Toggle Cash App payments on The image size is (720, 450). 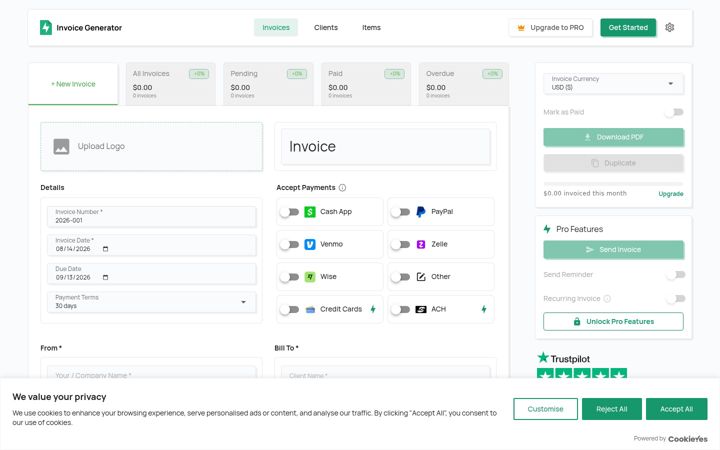[x=289, y=212]
